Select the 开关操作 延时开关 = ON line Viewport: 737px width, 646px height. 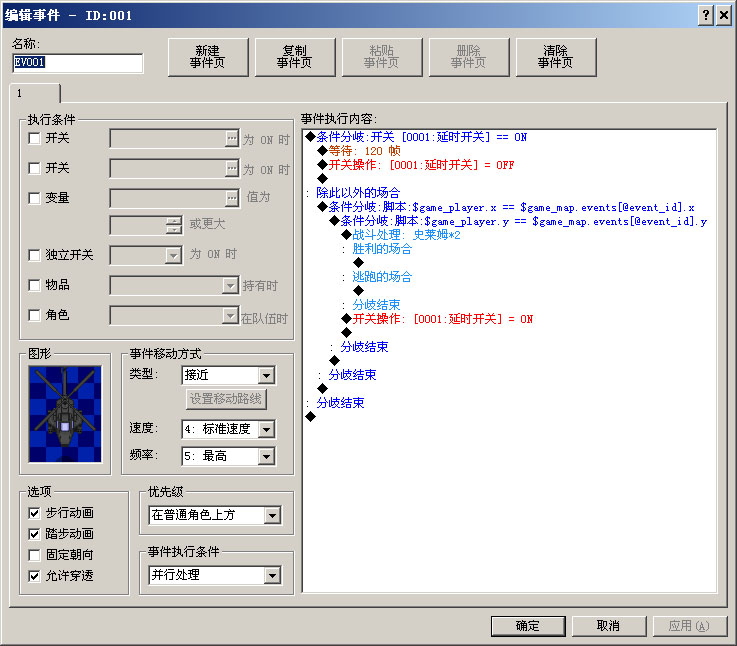click(x=437, y=319)
